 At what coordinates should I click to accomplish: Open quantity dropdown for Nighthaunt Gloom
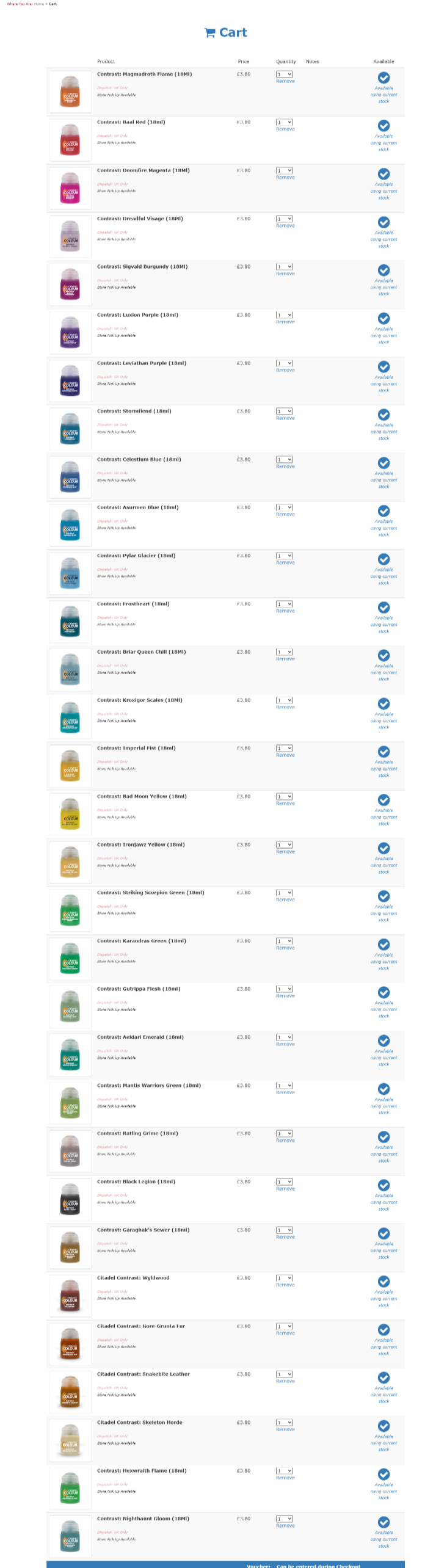[284, 1519]
